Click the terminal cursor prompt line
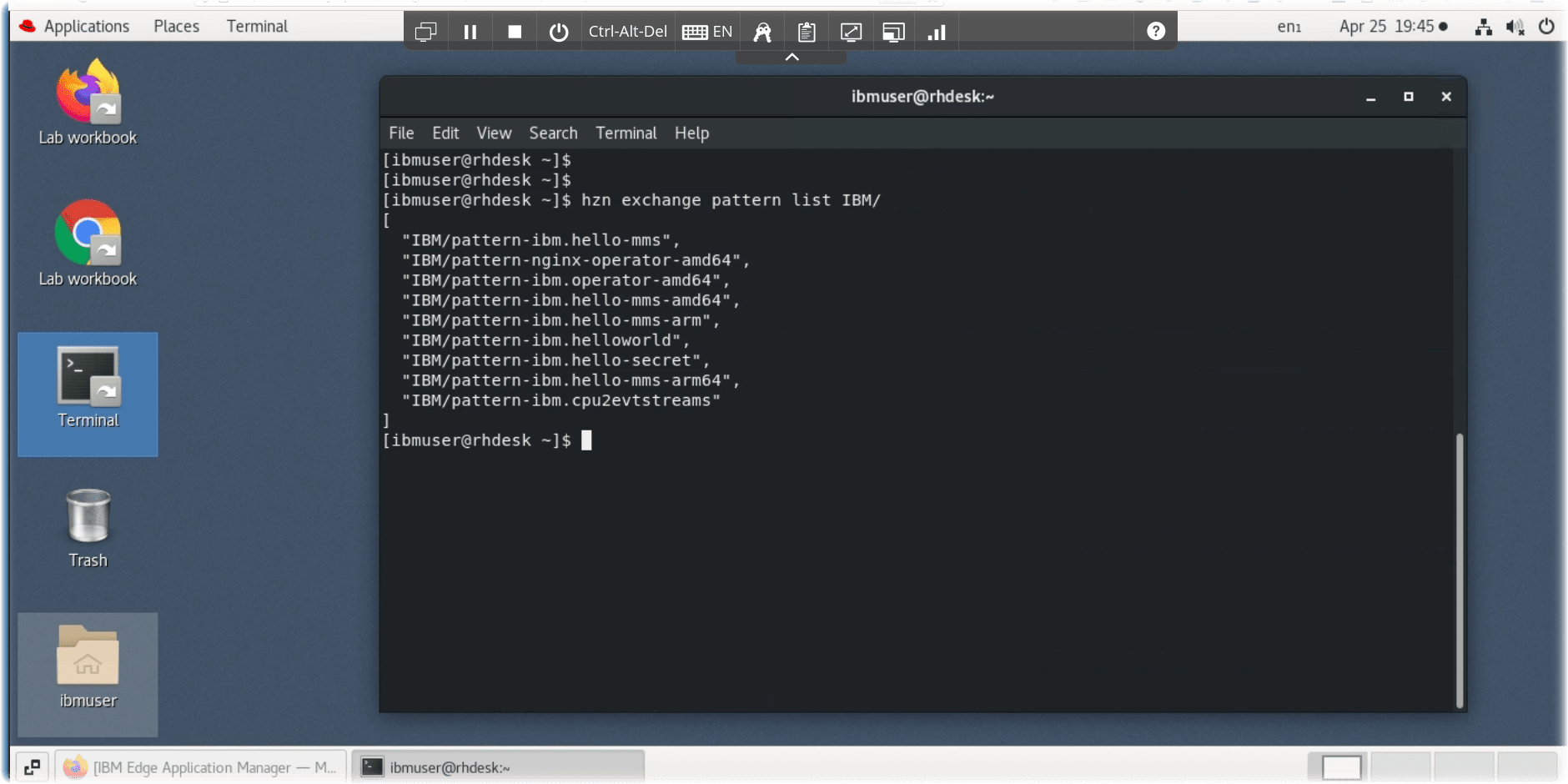The image size is (1568, 784). 487,440
